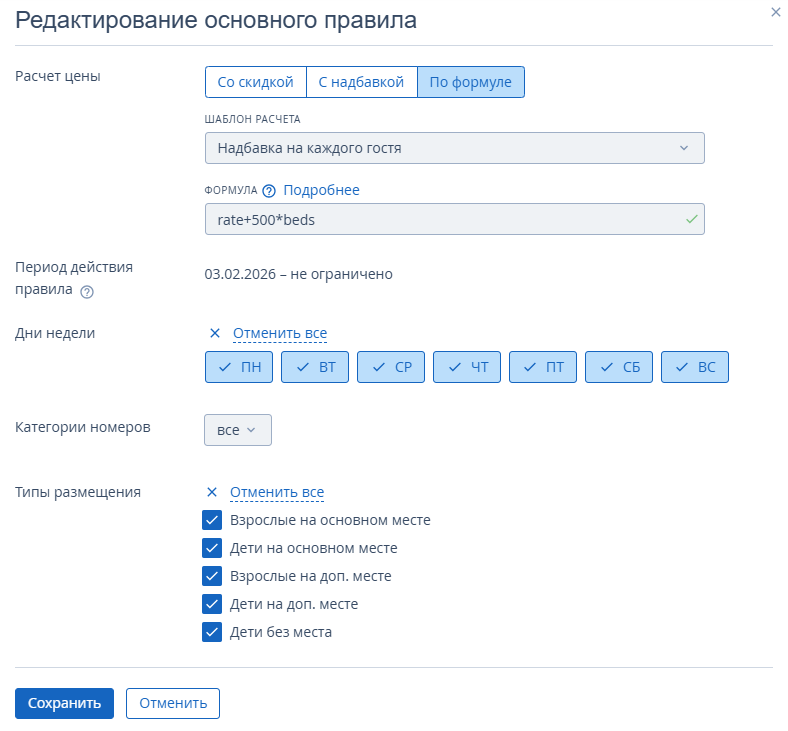Select the Со скидкой pricing tab
Image resolution: width=788 pixels, height=731 pixels.
pyautogui.click(x=255, y=82)
